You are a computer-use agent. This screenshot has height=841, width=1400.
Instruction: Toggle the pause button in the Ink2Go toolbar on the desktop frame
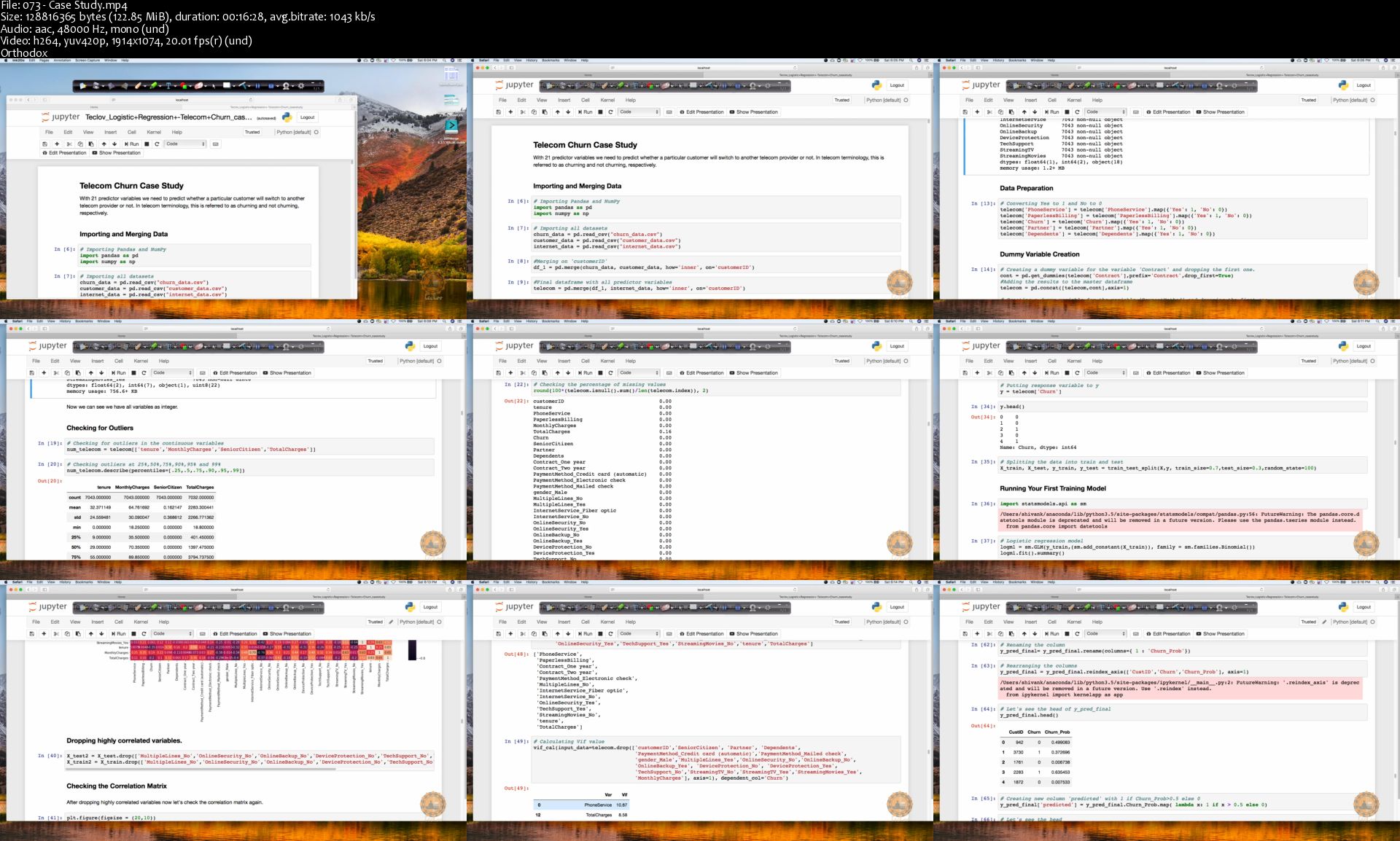[257, 86]
